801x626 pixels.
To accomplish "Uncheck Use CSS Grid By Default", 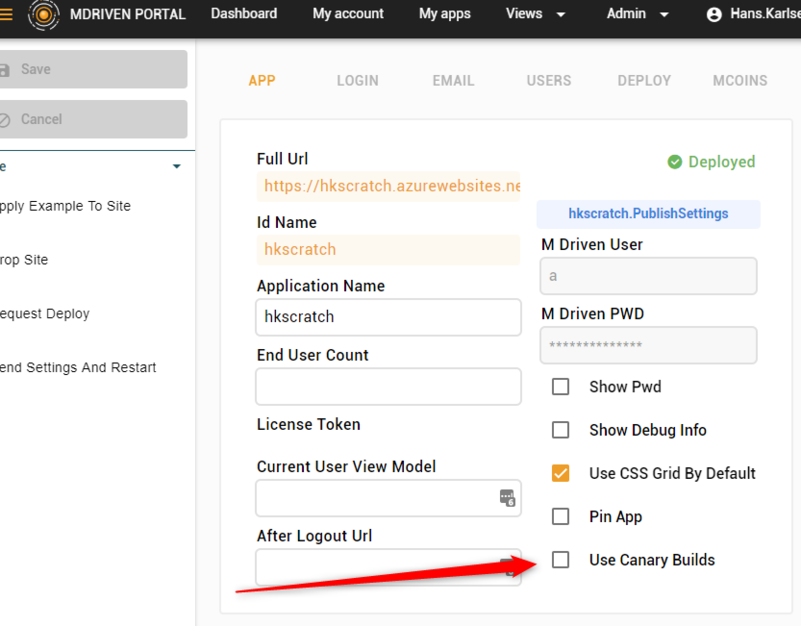I will (x=560, y=473).
